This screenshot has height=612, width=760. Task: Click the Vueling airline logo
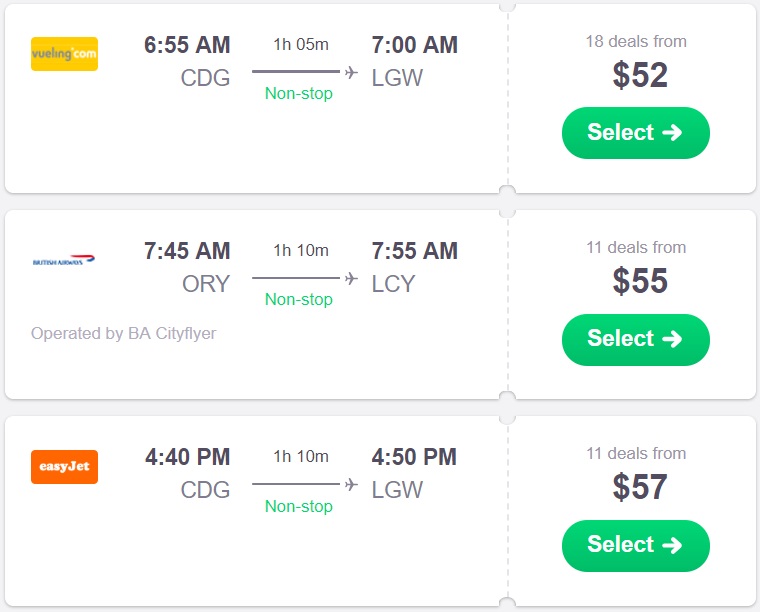64,53
